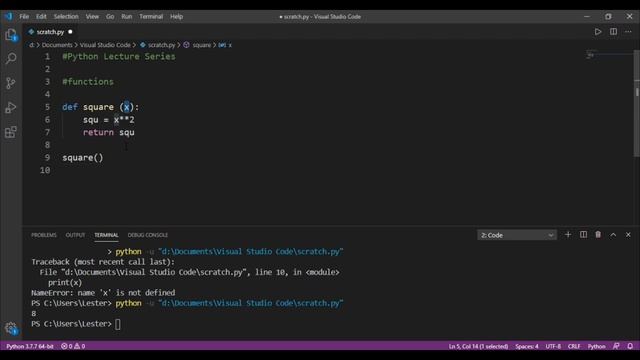The height and width of the screenshot is (360, 640).
Task: Click '#functions' comment line
Action: tap(88, 82)
